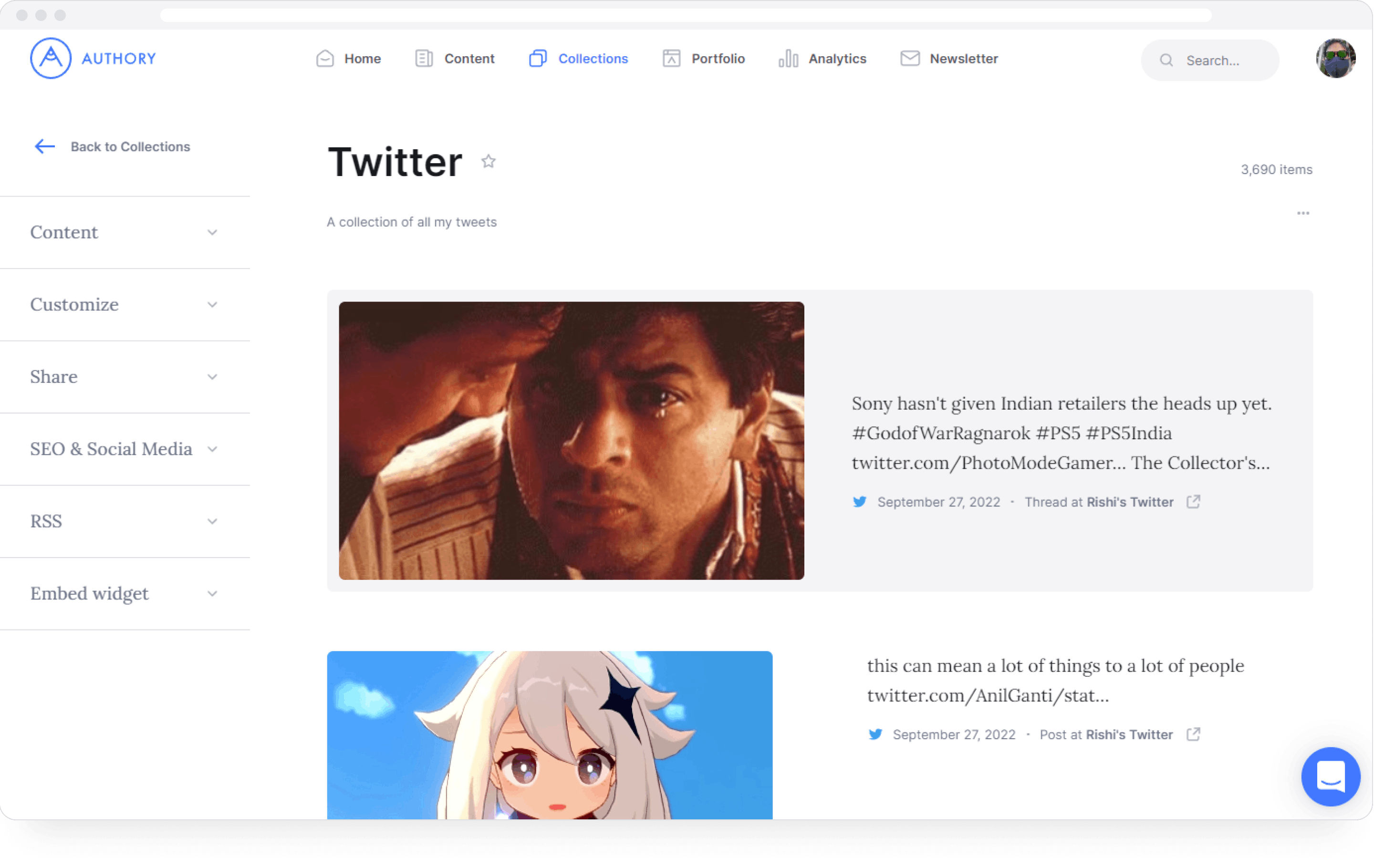
Task: Click the Home house icon
Action: (325, 58)
